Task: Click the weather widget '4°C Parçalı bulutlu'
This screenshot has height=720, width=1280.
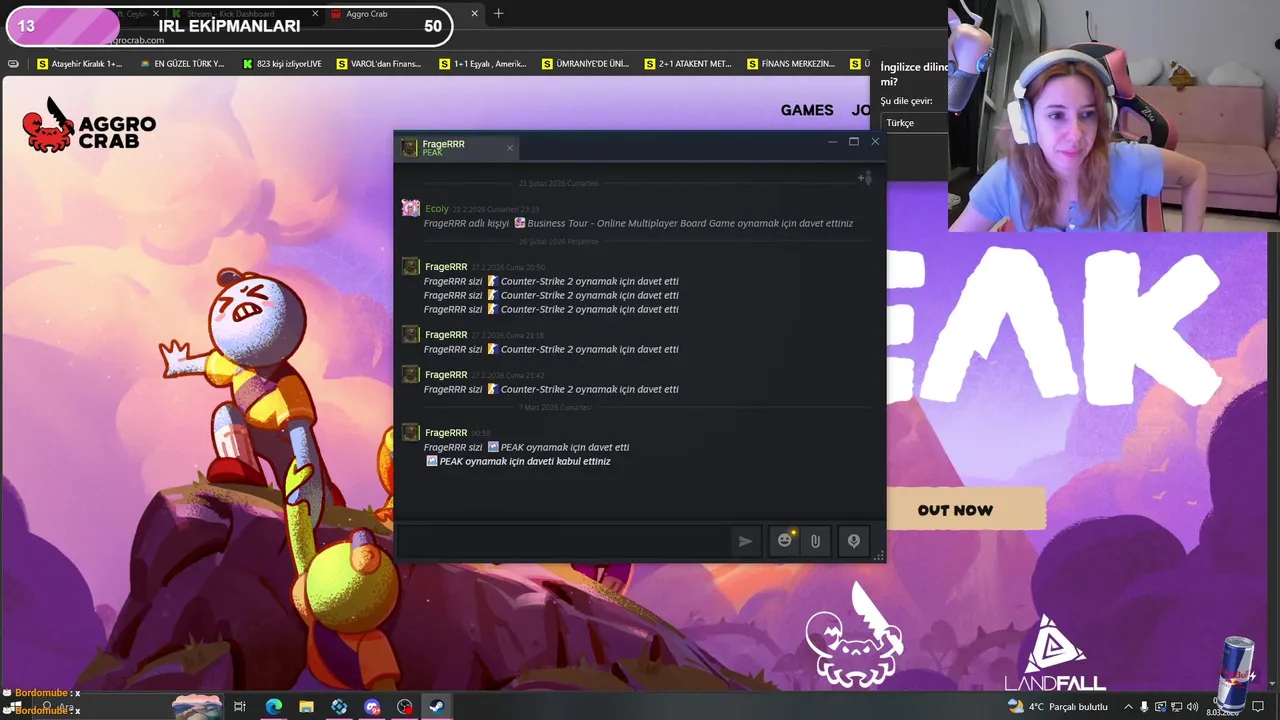Action: pyautogui.click(x=1058, y=707)
